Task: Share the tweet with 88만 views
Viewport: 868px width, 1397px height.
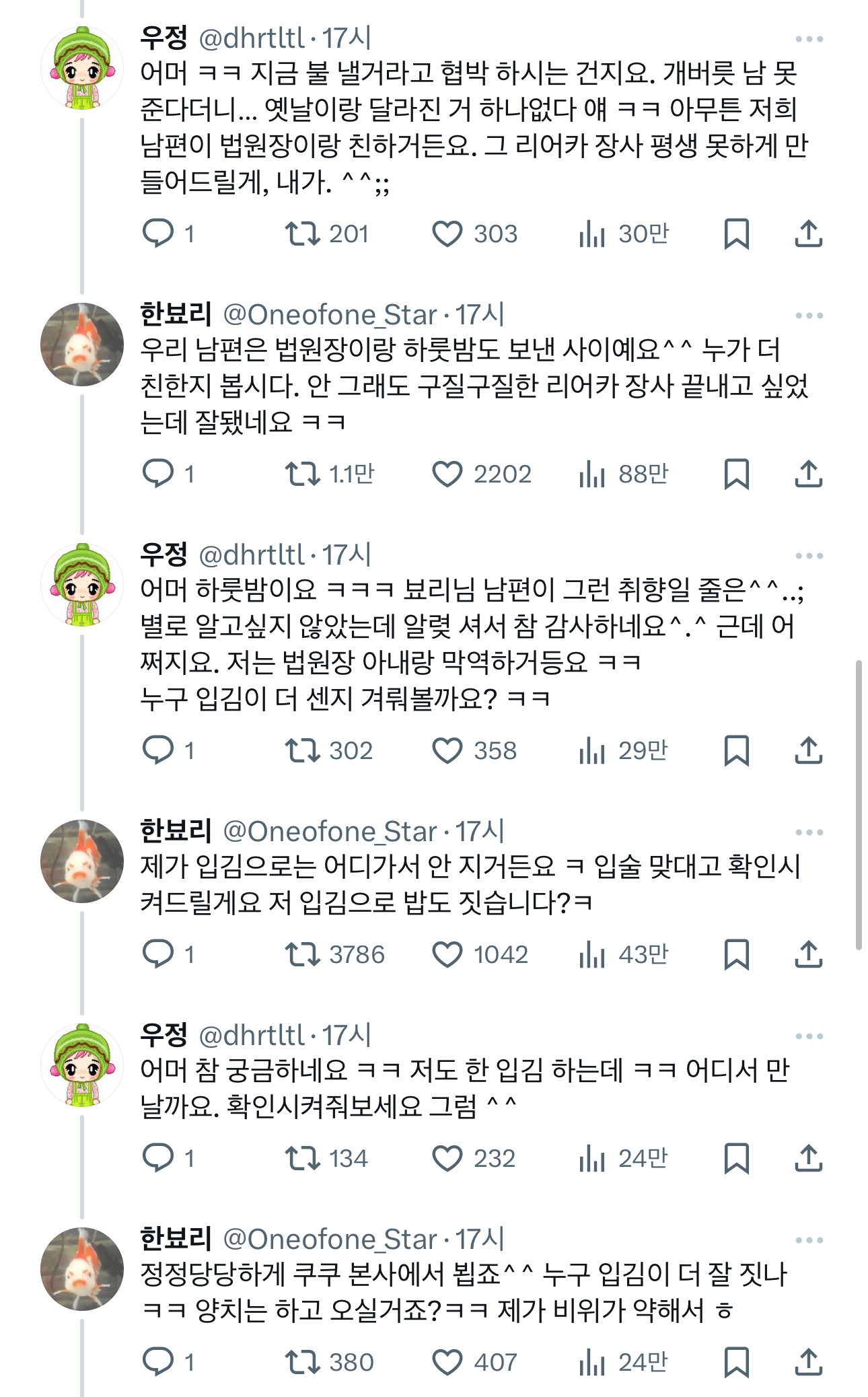Action: click(x=809, y=474)
